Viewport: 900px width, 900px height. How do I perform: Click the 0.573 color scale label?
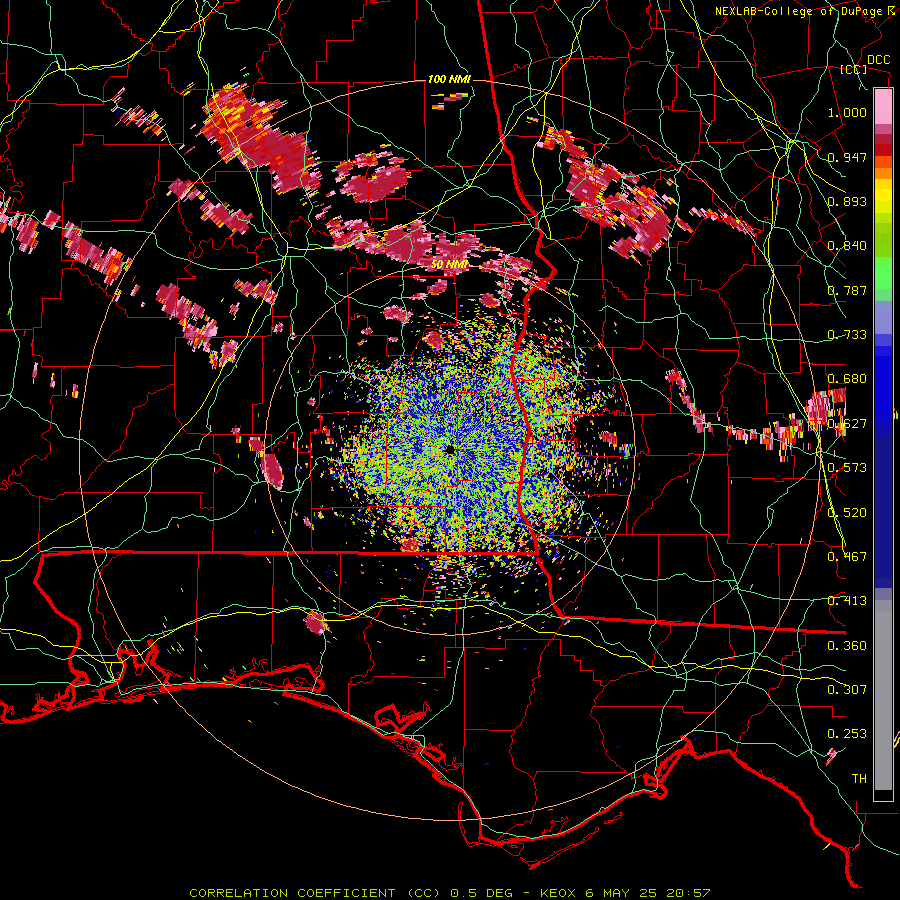tap(847, 468)
